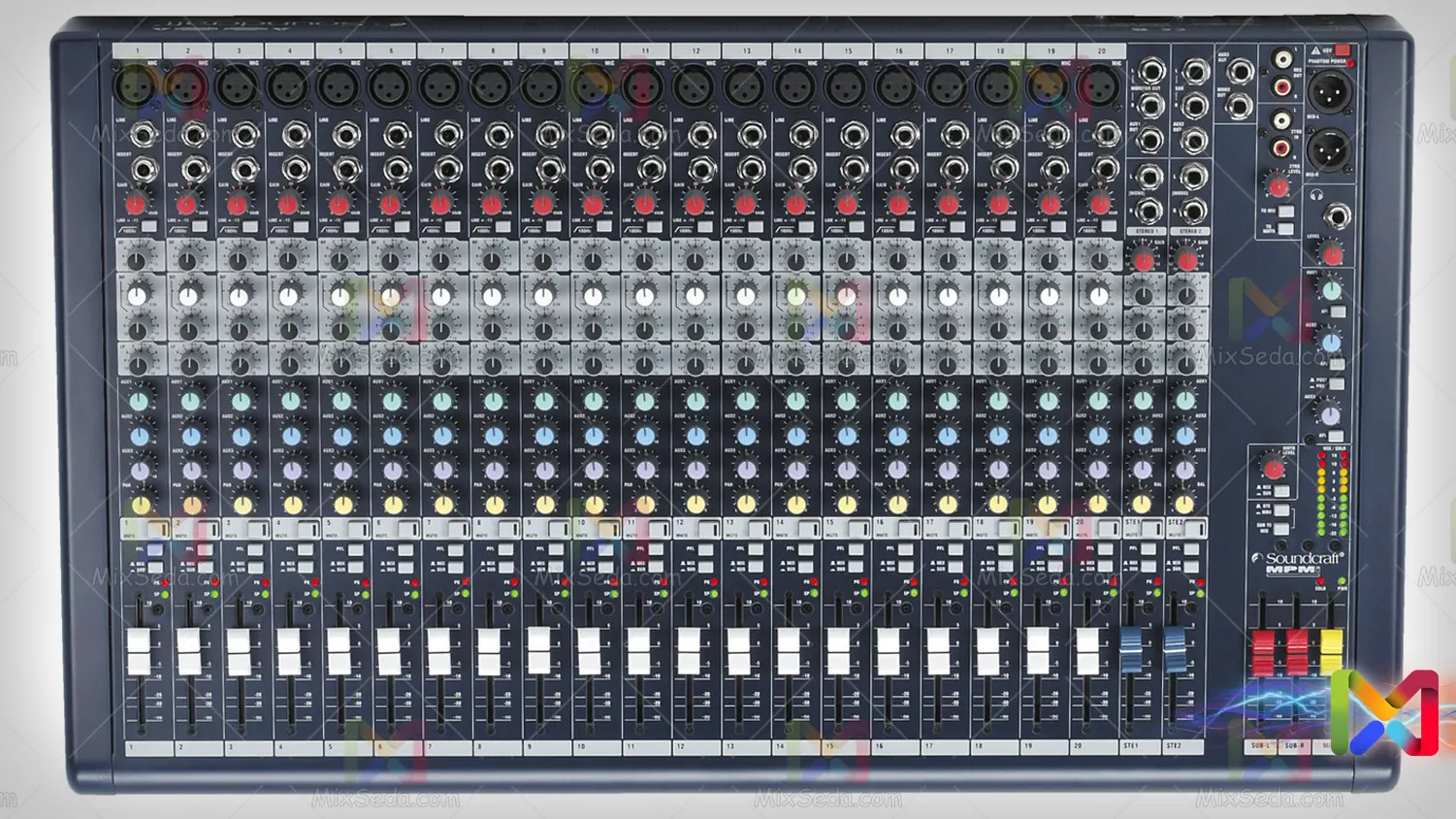Click the red gain knob on channel 1

coord(136,205)
